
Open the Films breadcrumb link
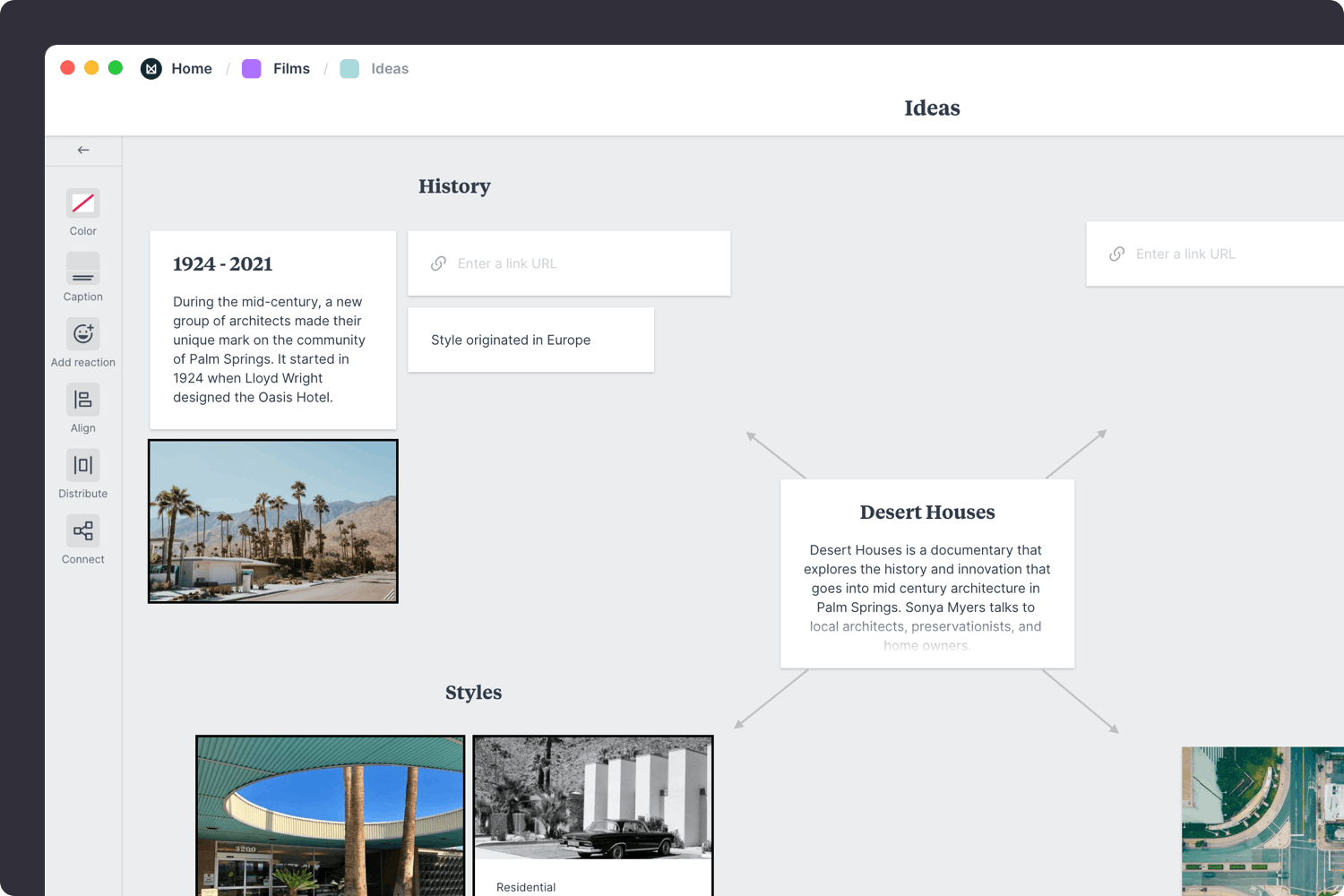(291, 68)
